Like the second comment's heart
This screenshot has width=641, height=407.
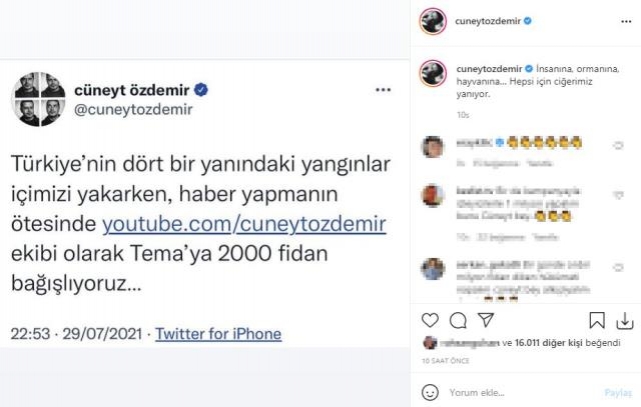pyautogui.click(x=618, y=195)
